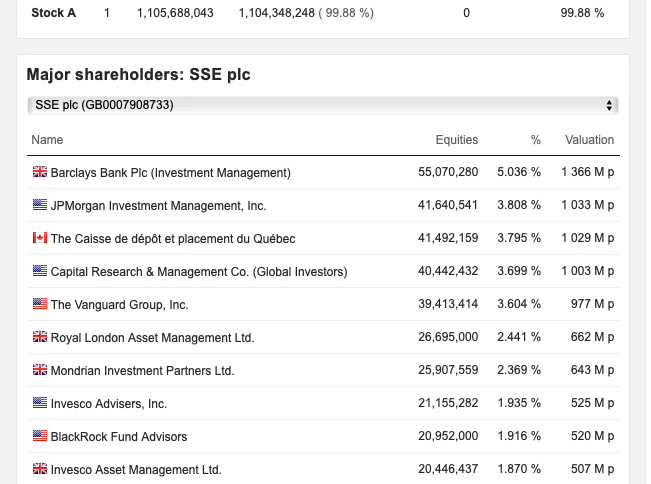Image resolution: width=651 pixels, height=484 pixels.
Task: Click US flag beside Capital Research & Management
Action: pos(40,271)
